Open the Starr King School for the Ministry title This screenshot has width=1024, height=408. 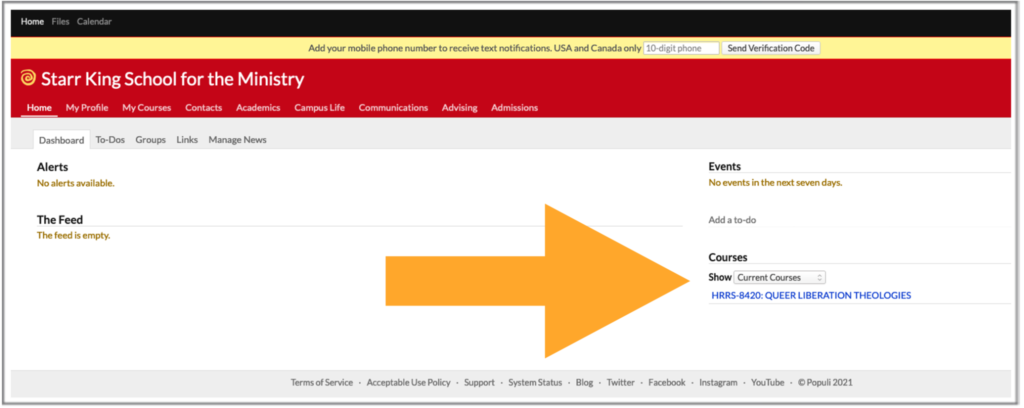pyautogui.click(x=172, y=79)
